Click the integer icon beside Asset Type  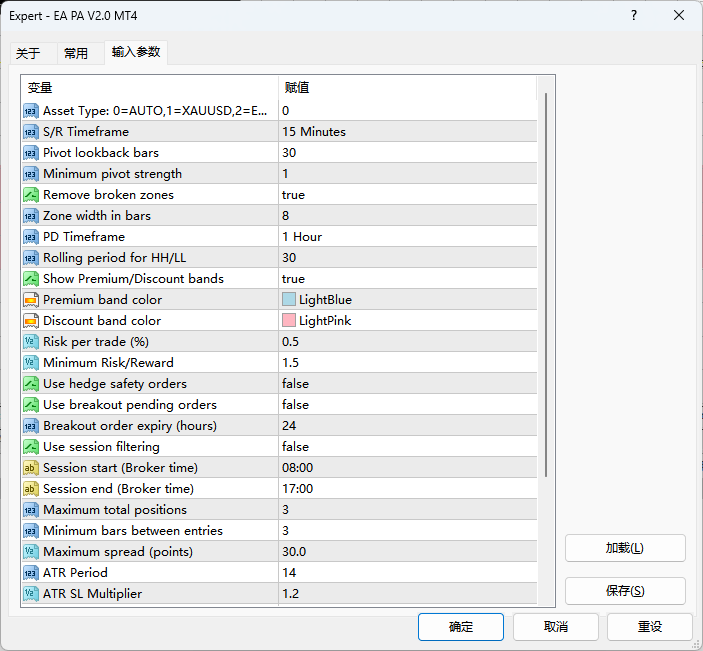click(31, 111)
